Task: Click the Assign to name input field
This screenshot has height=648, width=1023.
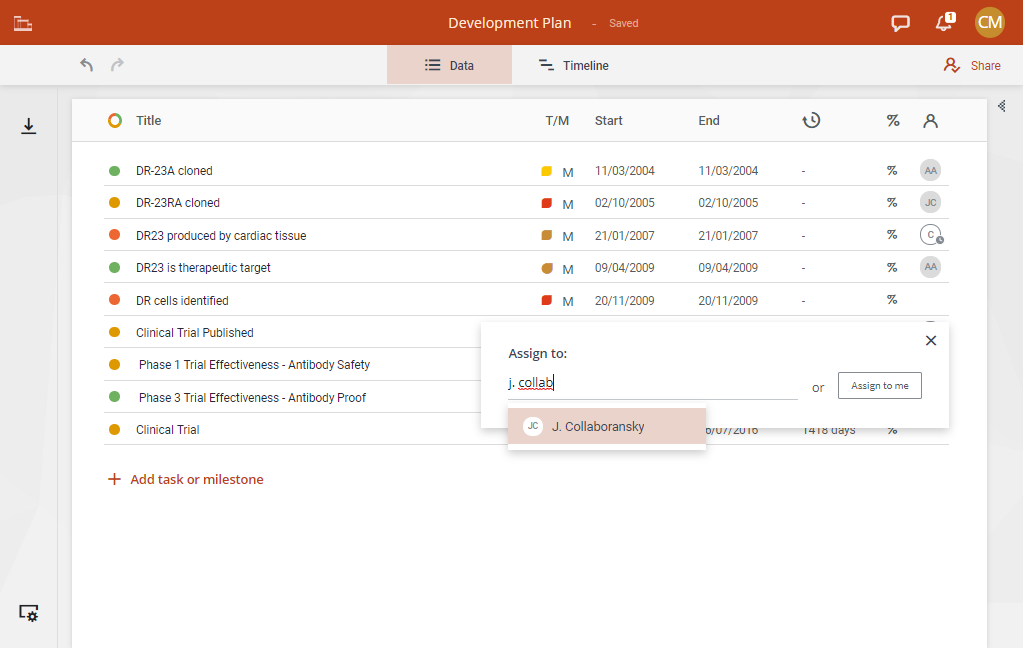Action: tap(652, 383)
